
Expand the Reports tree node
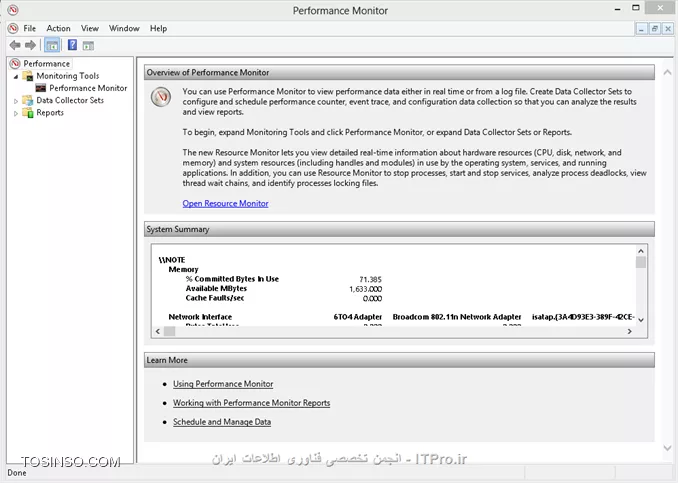(16, 113)
